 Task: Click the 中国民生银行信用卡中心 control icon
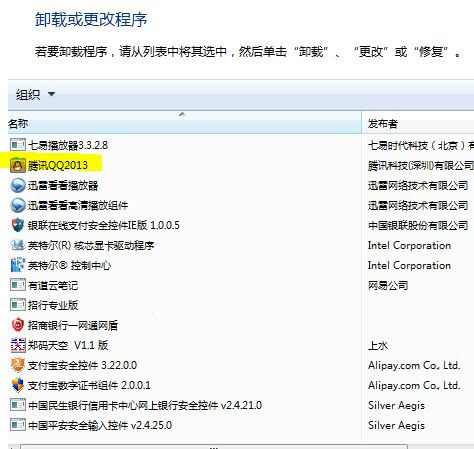coord(18,405)
